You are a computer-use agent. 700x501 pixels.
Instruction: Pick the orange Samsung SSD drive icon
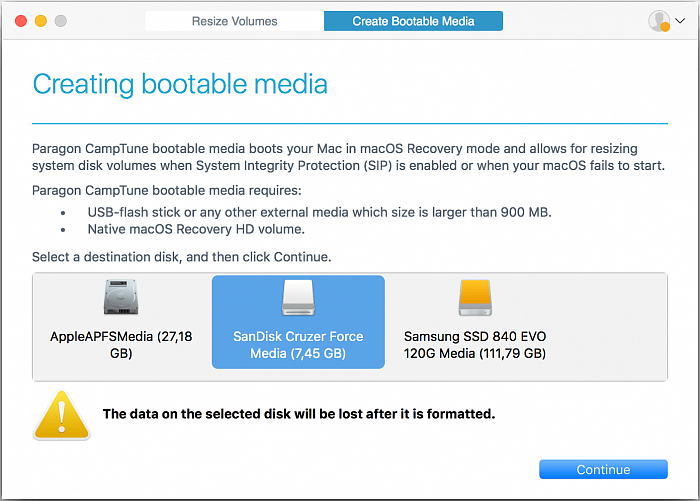[x=475, y=298]
